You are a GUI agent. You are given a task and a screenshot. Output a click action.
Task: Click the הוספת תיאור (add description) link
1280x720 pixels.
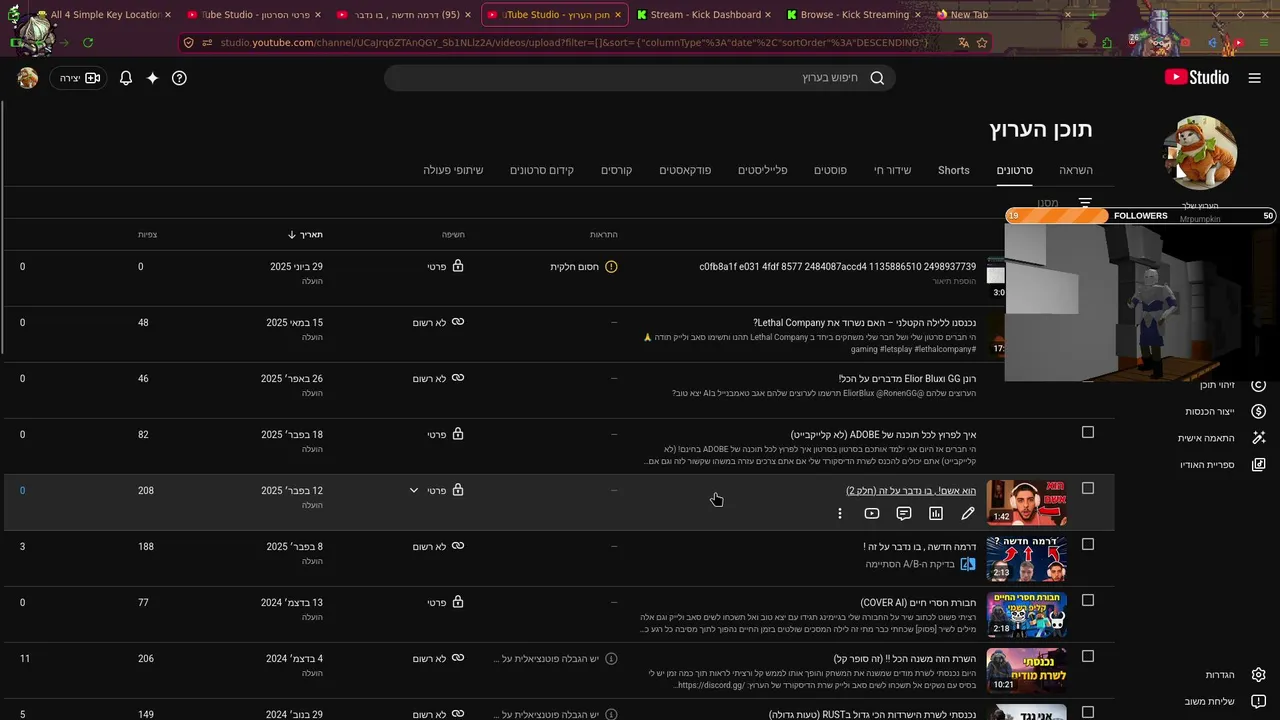(954, 281)
